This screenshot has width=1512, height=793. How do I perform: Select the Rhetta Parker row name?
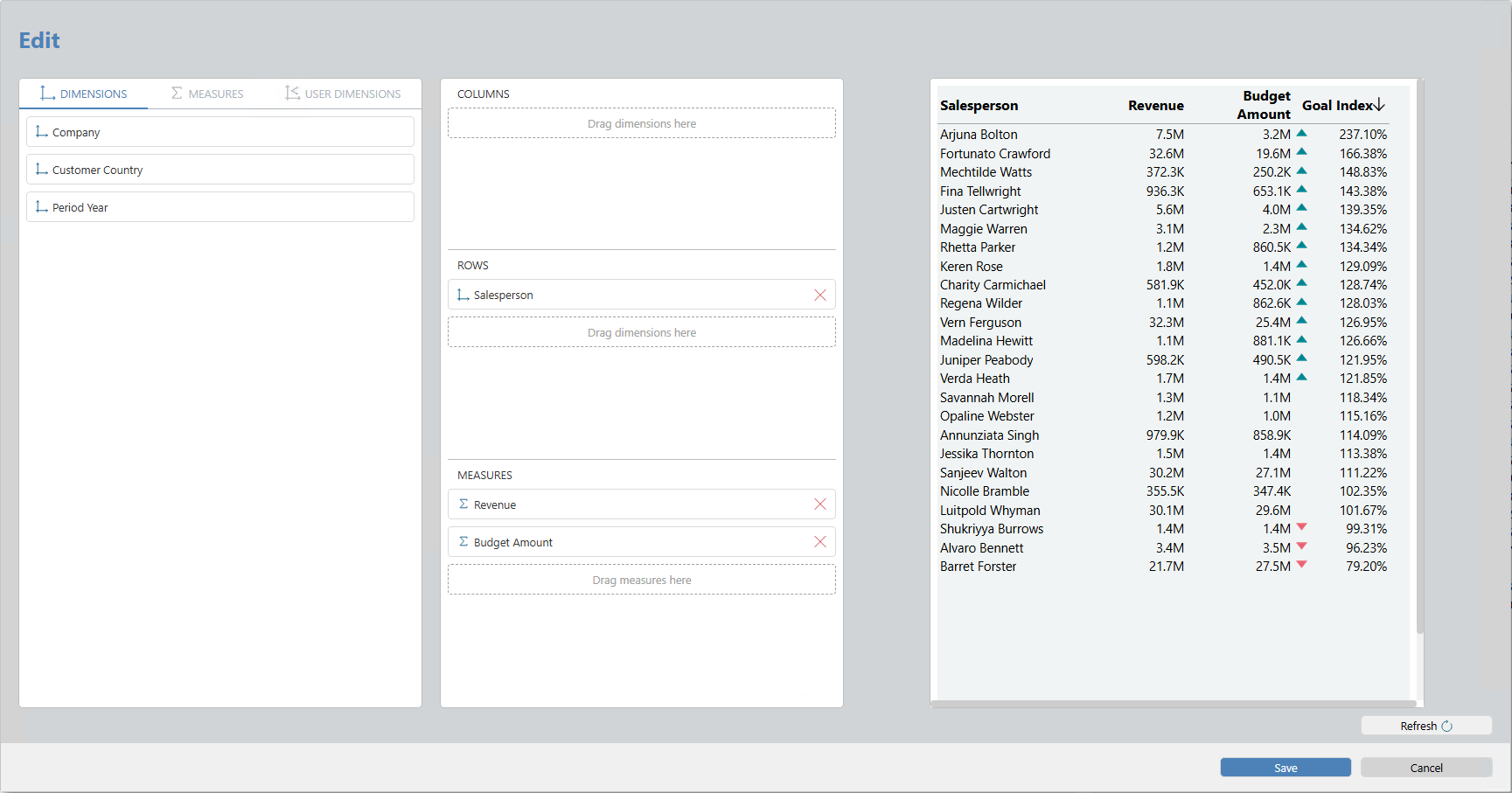pos(978,247)
